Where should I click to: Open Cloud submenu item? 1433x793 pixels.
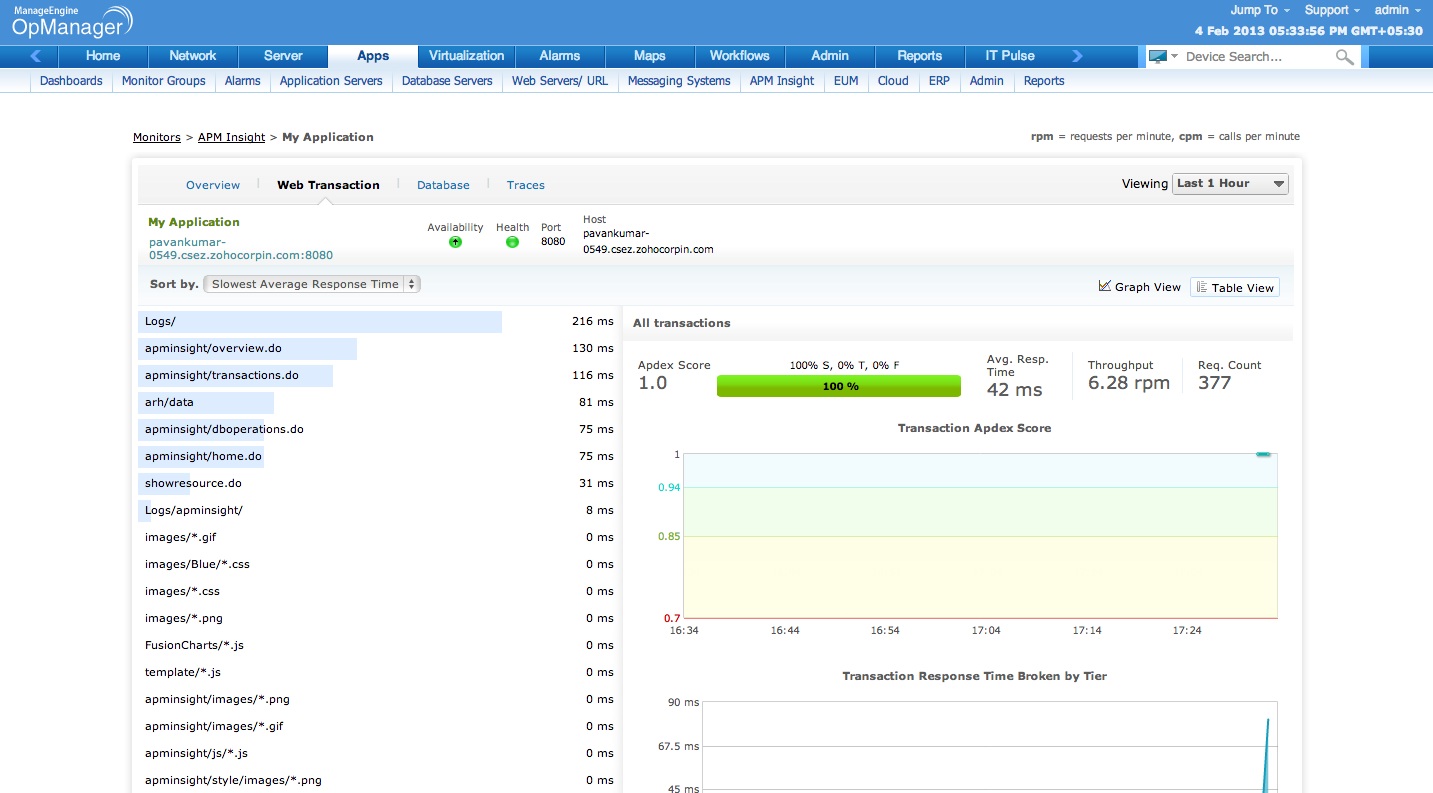click(x=893, y=81)
